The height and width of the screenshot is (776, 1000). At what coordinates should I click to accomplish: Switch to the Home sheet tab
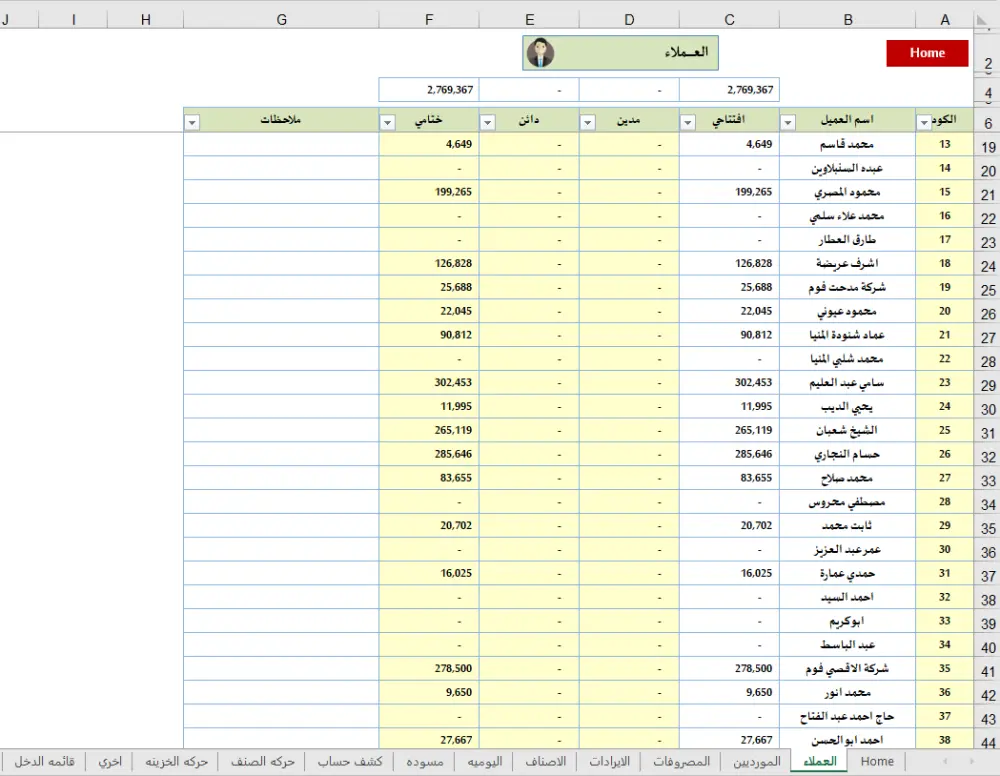[877, 761]
